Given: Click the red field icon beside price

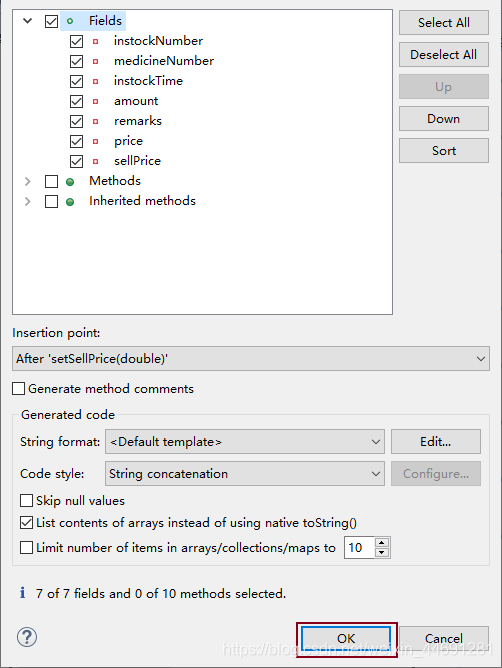Looking at the screenshot, I should coord(95,141).
